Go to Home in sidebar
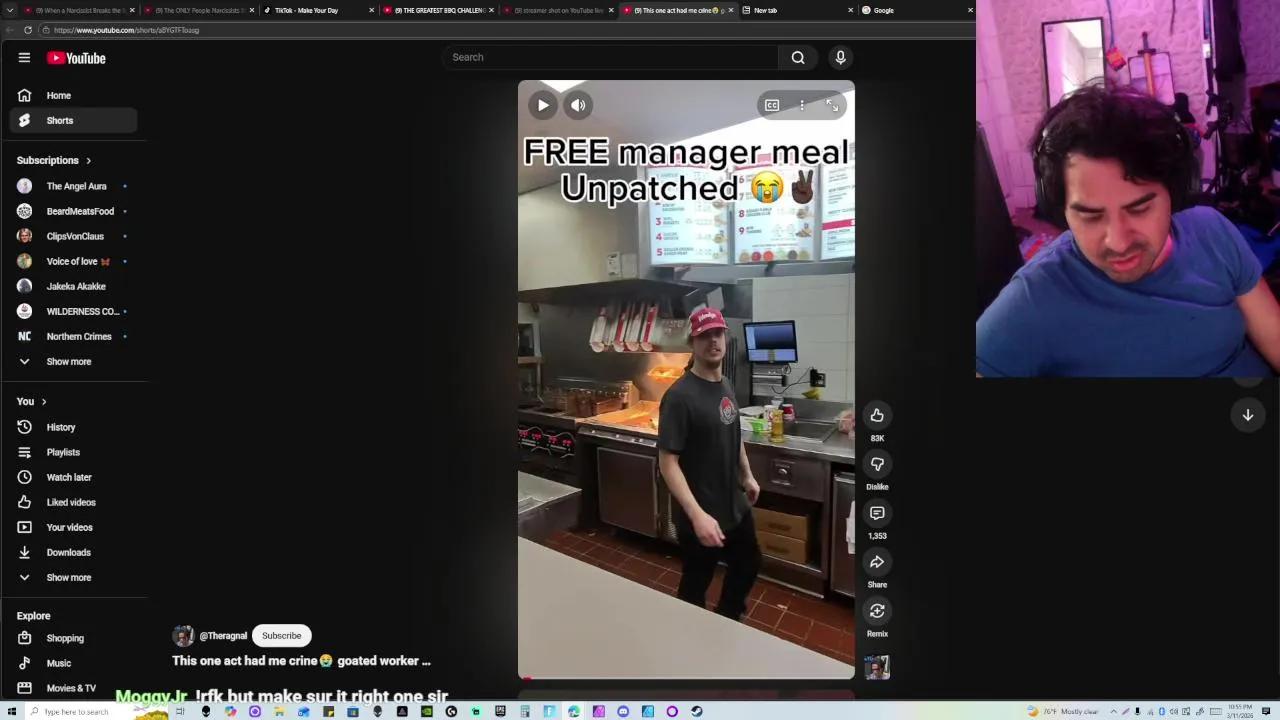1280x720 pixels. pyautogui.click(x=73, y=95)
